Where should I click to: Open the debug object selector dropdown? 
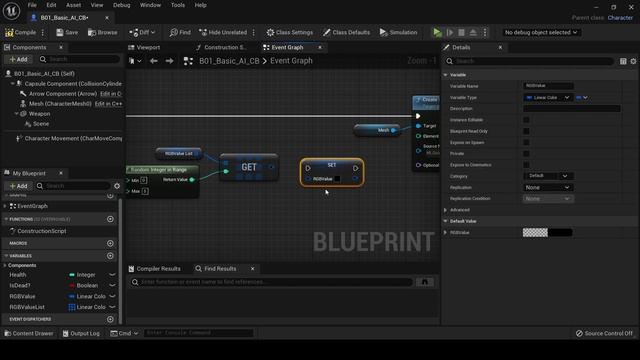tap(541, 32)
